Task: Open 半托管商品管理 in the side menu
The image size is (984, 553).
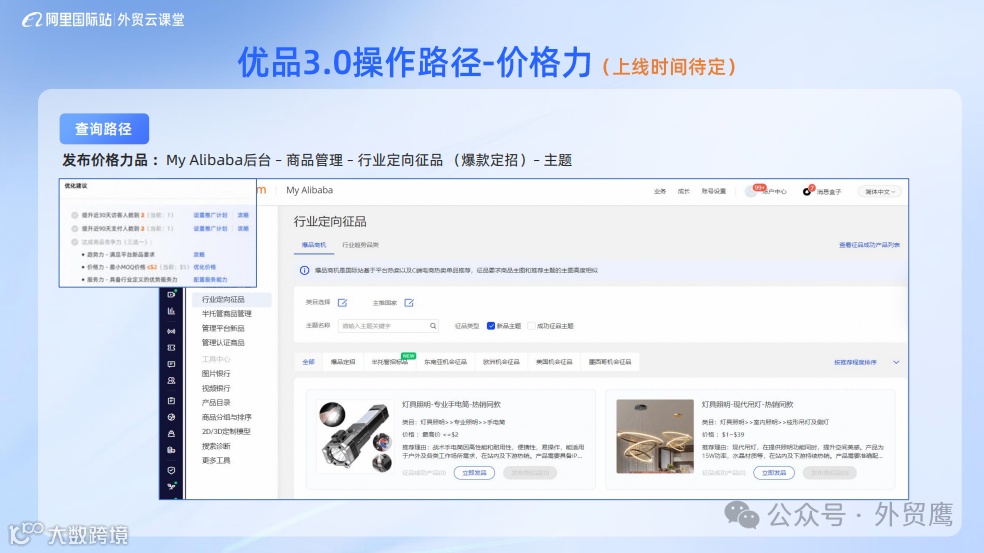Action: point(227,314)
